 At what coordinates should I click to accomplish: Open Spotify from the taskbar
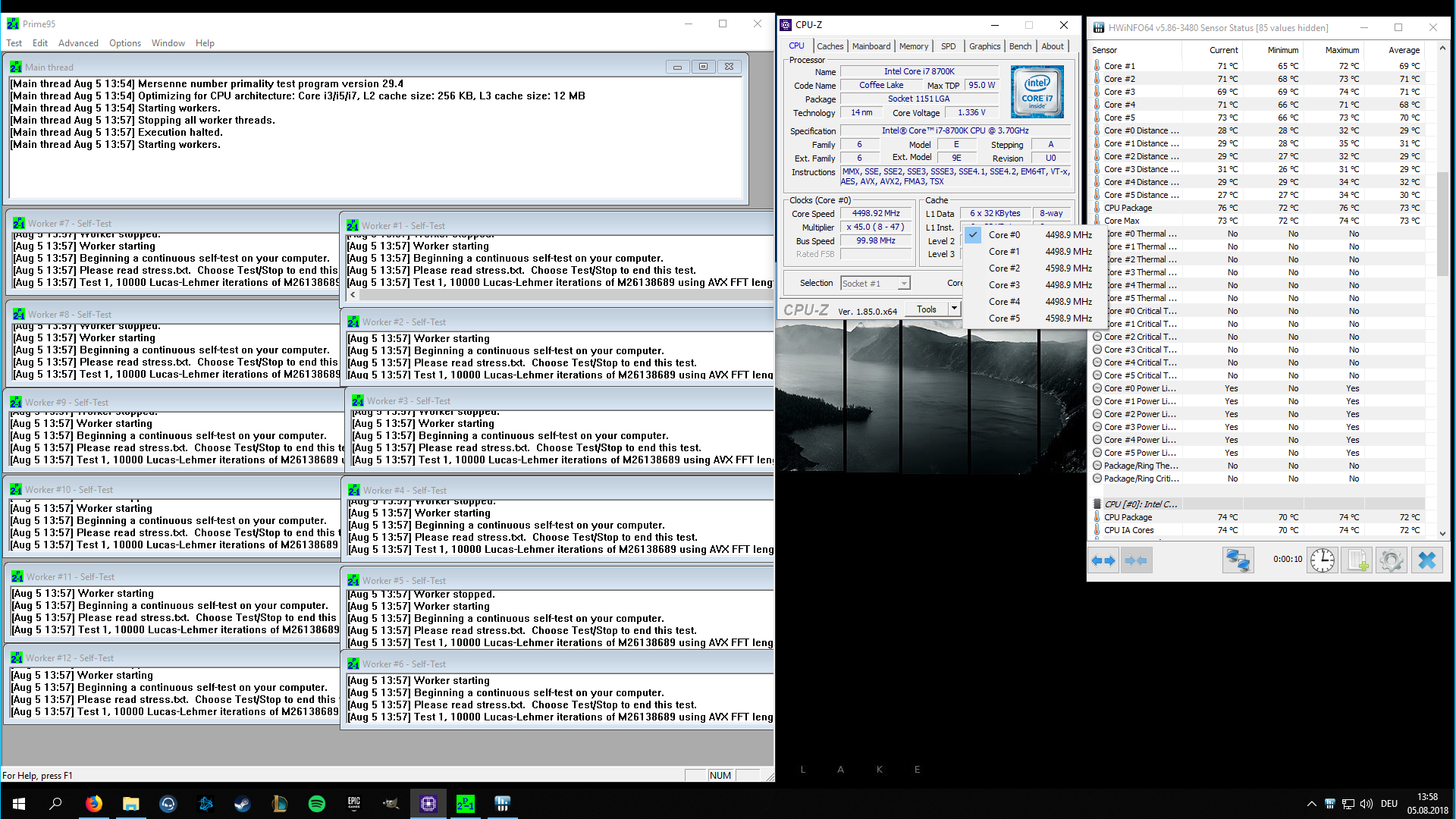(x=317, y=804)
